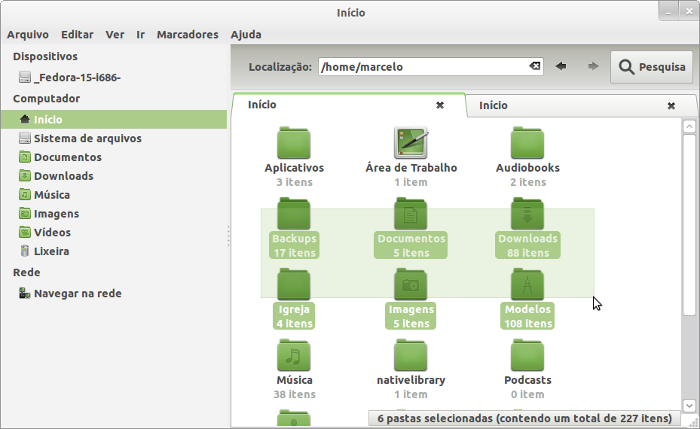The image size is (700, 429).
Task: Click the '2 itens' text under Audiobooks
Action: pos(528,182)
